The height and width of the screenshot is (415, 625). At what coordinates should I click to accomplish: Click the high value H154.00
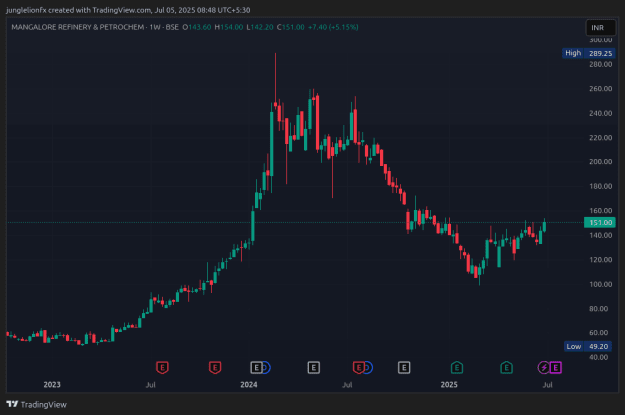(x=229, y=27)
